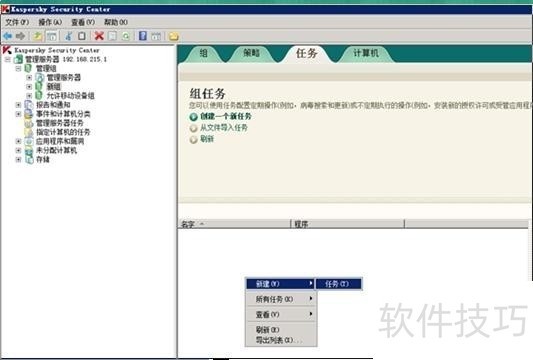
Task: Click the Copy clipboard toolbar icon
Action: coord(82,36)
